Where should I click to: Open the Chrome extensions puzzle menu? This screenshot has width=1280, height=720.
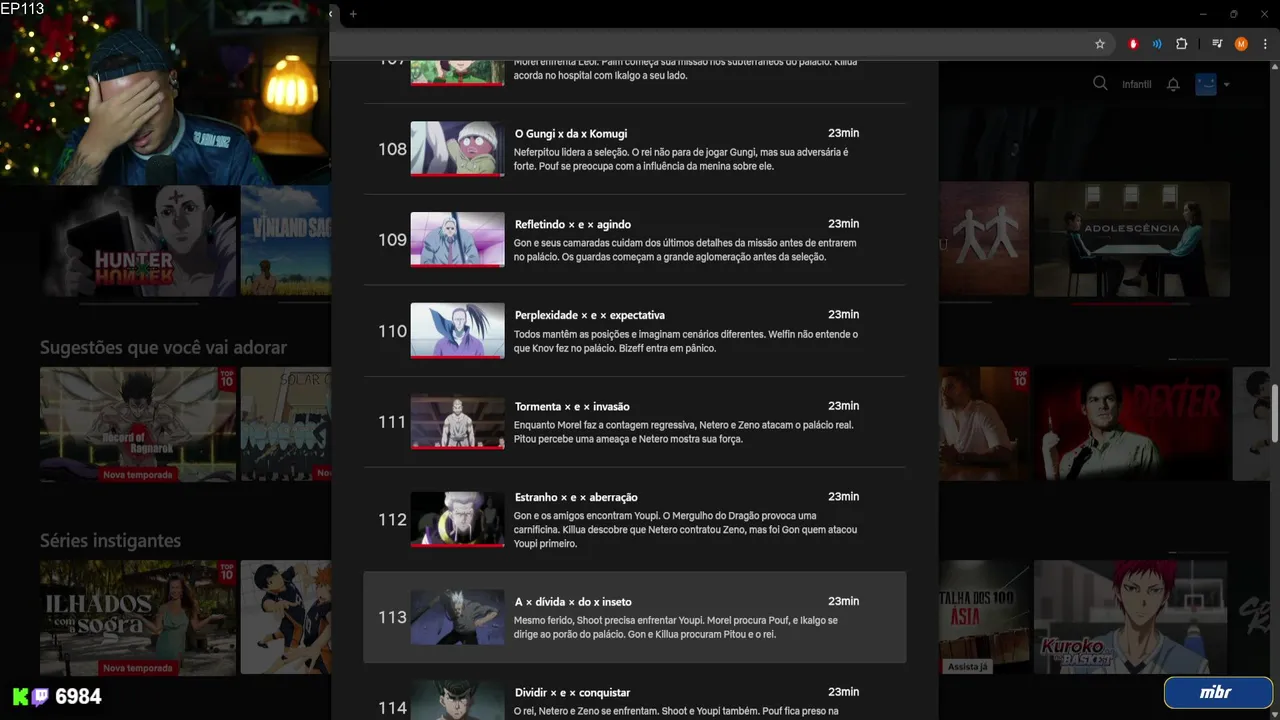click(1182, 44)
